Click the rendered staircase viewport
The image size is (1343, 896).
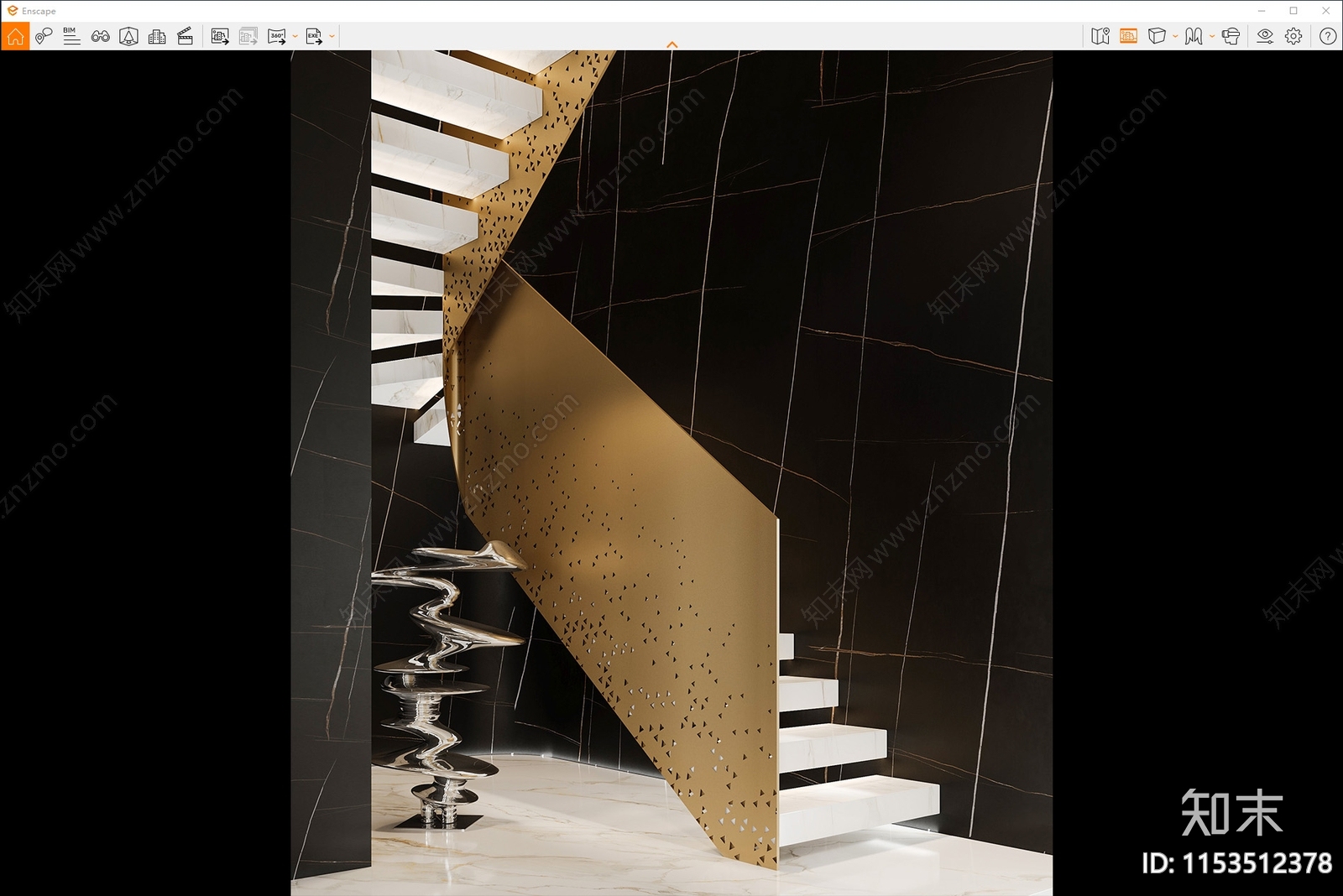click(x=671, y=473)
